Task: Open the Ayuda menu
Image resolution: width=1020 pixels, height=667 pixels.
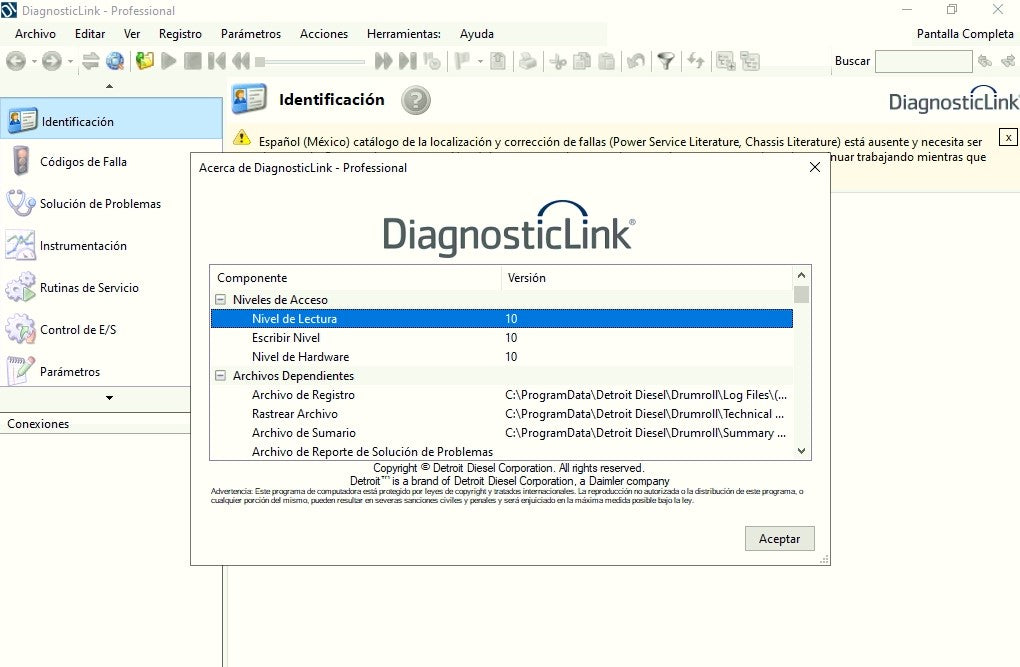Action: (x=477, y=34)
